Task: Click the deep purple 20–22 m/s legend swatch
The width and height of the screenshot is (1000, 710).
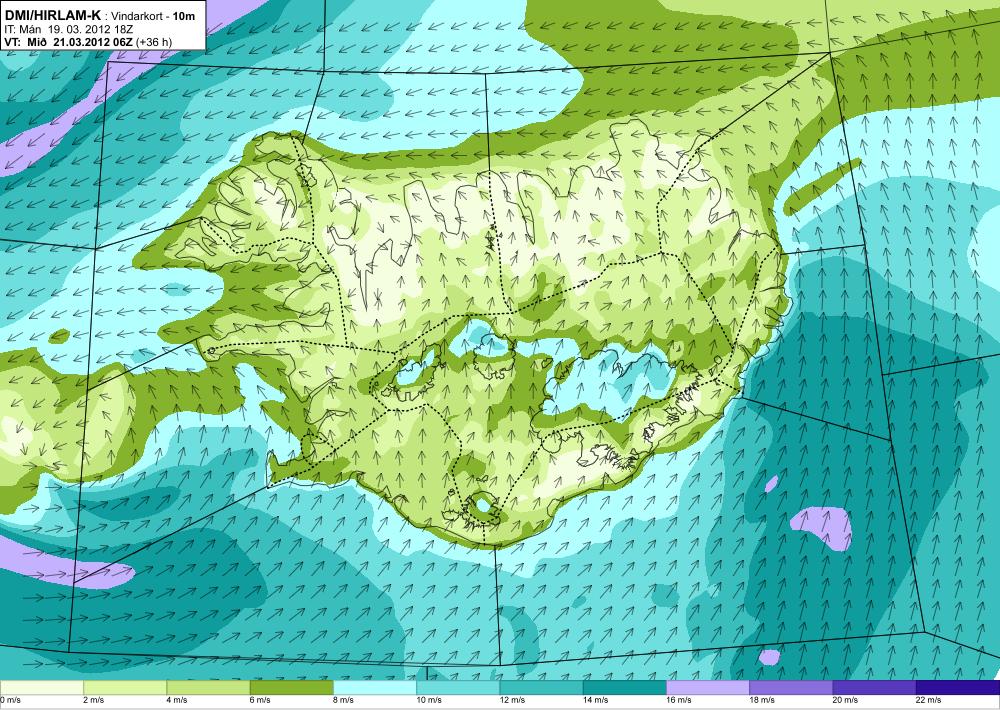Action: [x=874, y=688]
